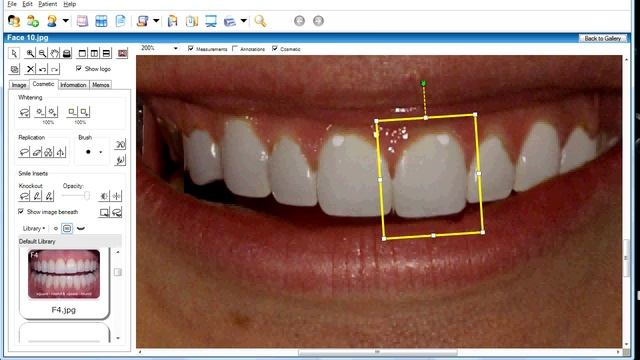Open the Library dropdown menu
640x360 pixels.
[x=34, y=229]
